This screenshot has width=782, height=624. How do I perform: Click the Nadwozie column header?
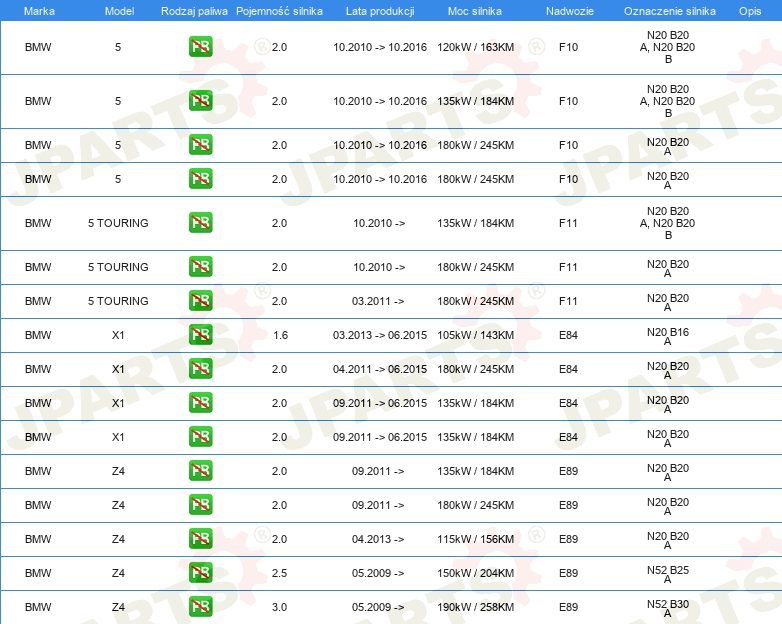570,11
